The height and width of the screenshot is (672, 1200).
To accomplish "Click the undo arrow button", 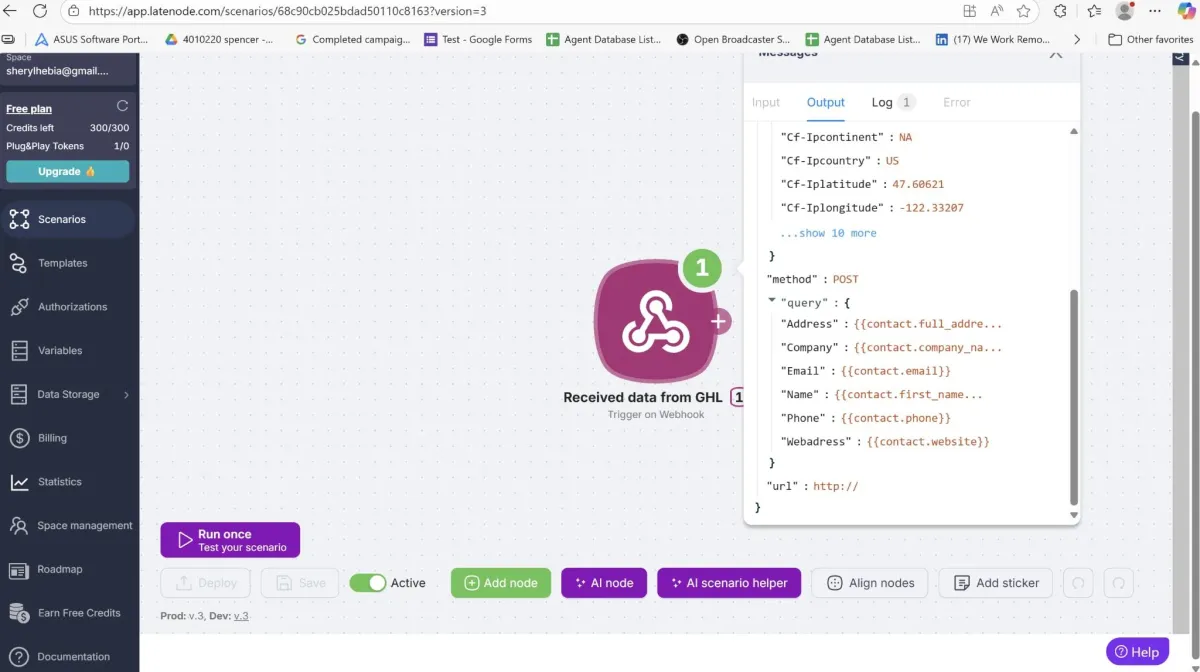I will [1078, 583].
